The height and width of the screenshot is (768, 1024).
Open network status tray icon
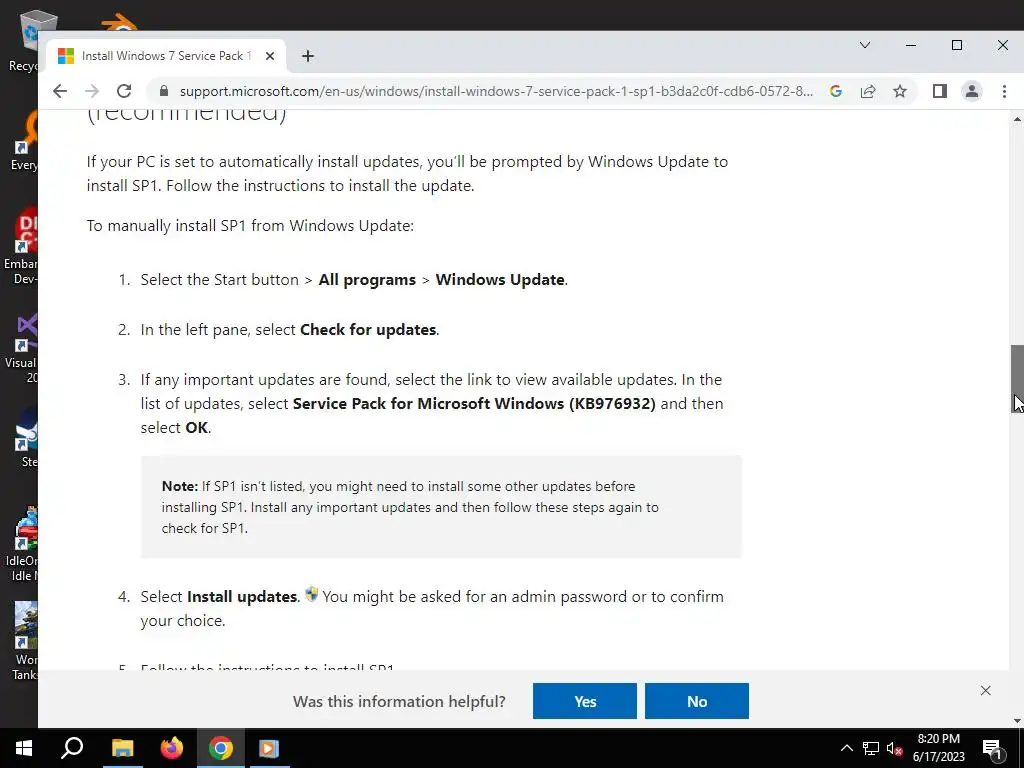point(871,748)
